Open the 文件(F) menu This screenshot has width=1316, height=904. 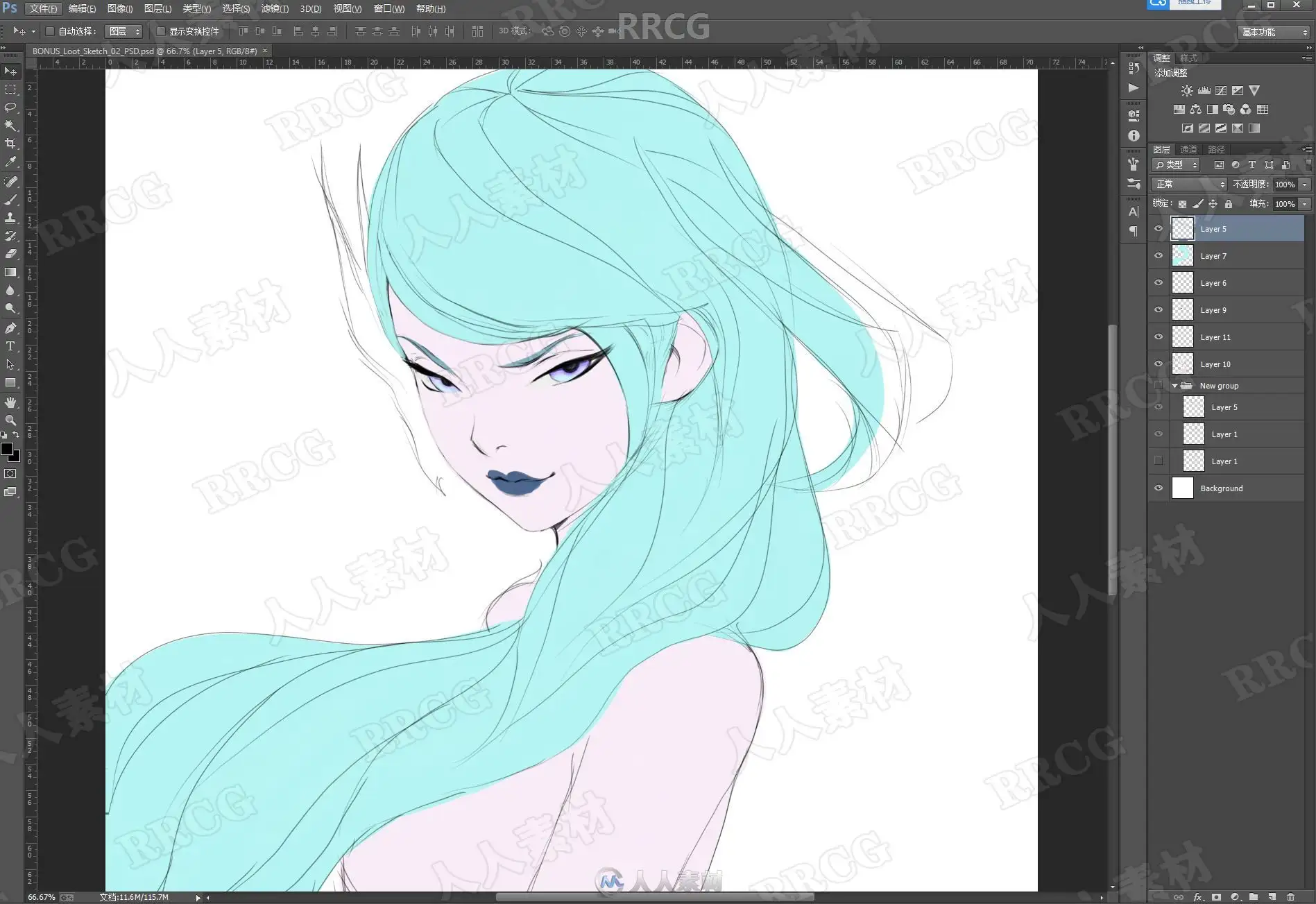pyautogui.click(x=43, y=9)
